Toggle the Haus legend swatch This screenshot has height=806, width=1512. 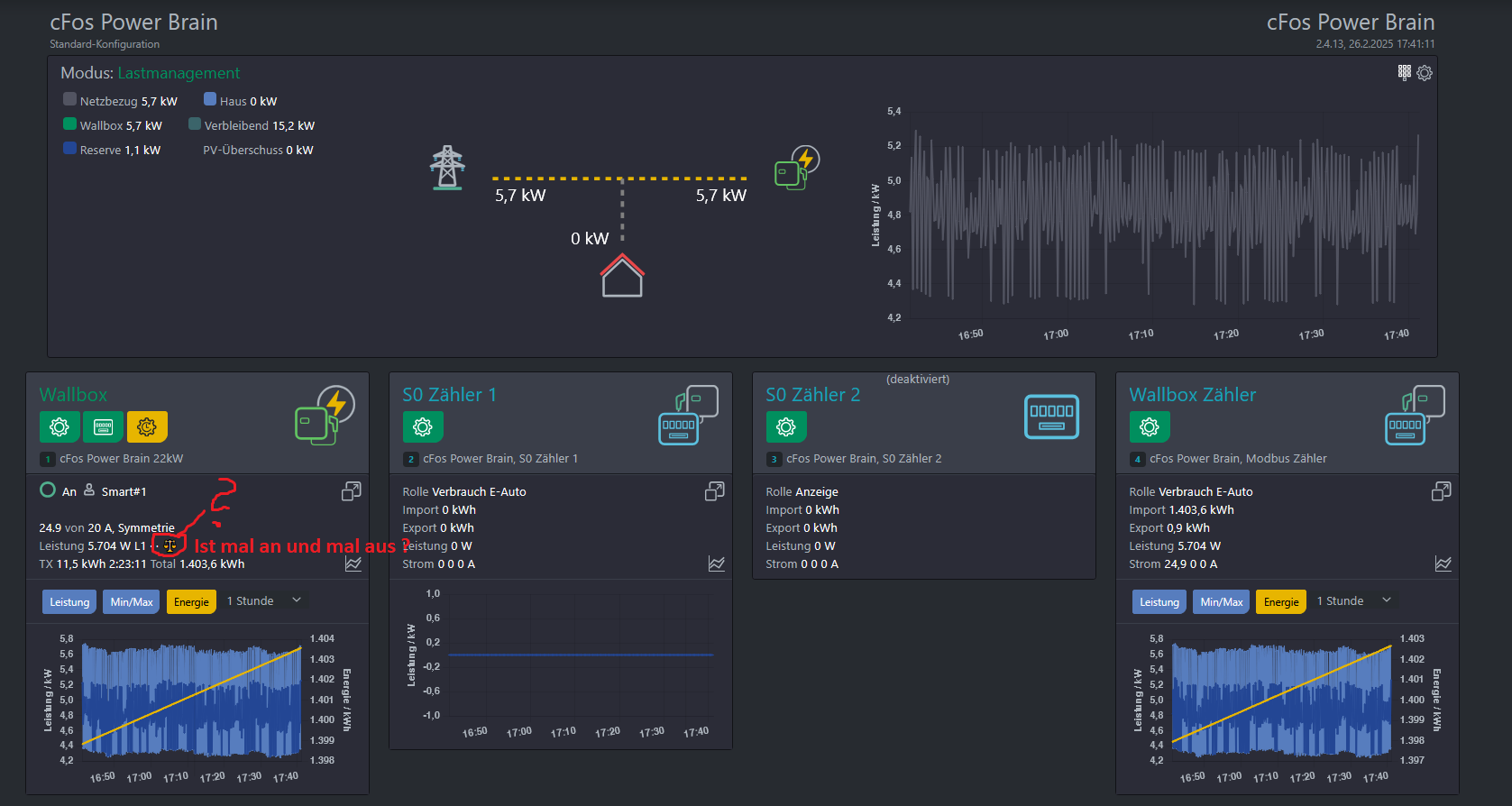pos(210,99)
